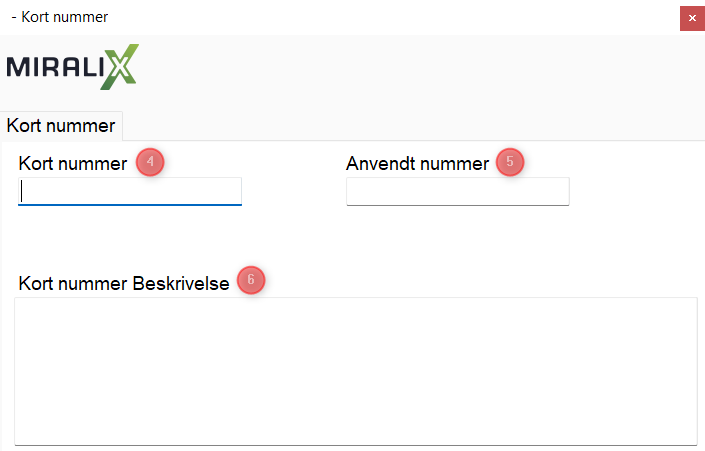The height and width of the screenshot is (451, 705).
Task: Click the red number 4 badge
Action: [x=150, y=163]
